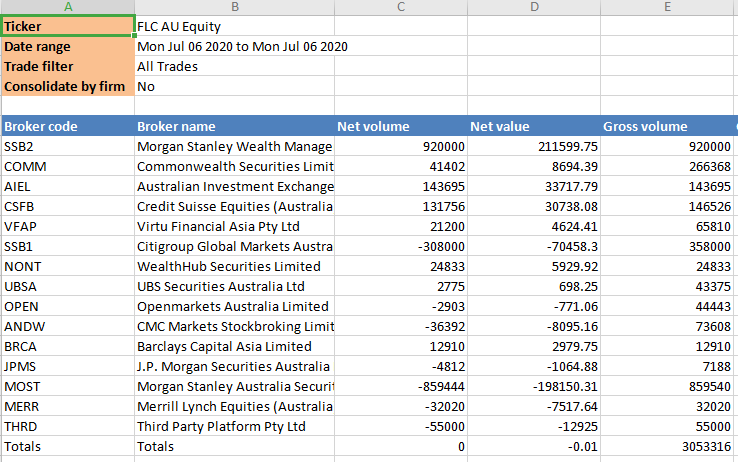
Task: Select Third Party Platform Pty Ltd cell
Action: 235,426
